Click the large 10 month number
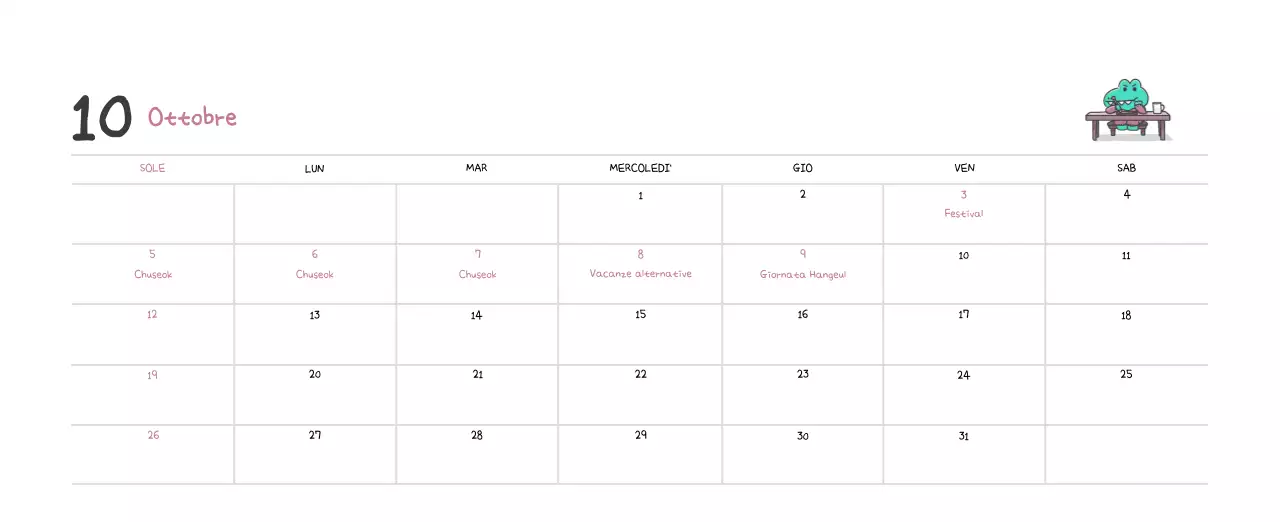Screen dimensions: 1280x522 (x=101, y=118)
